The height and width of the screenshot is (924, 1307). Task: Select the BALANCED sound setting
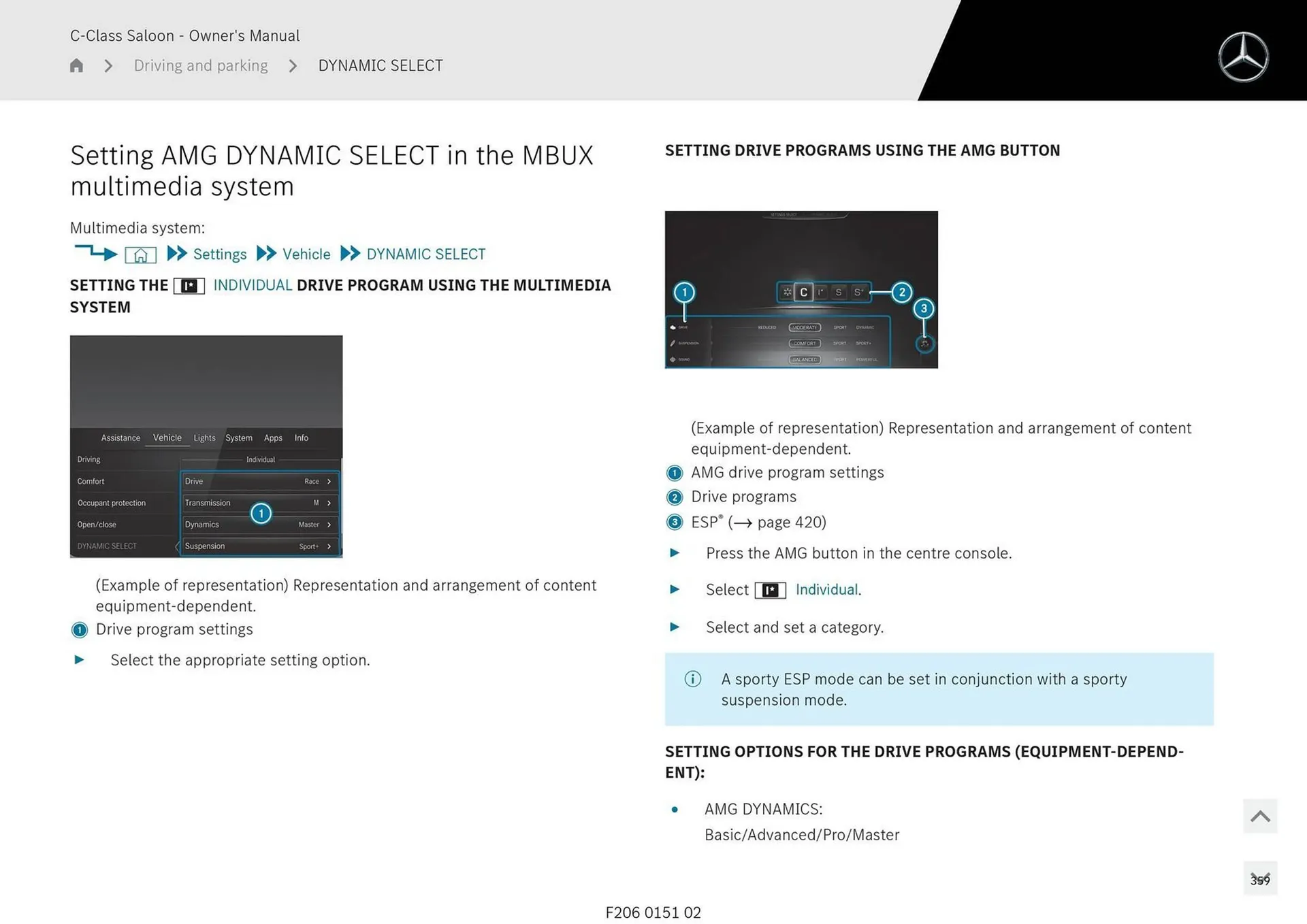[805, 360]
